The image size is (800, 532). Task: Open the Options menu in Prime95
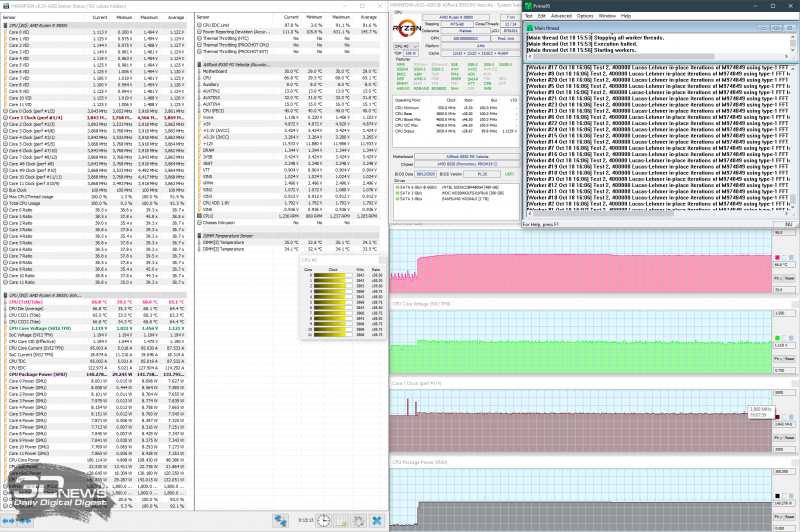coord(585,16)
